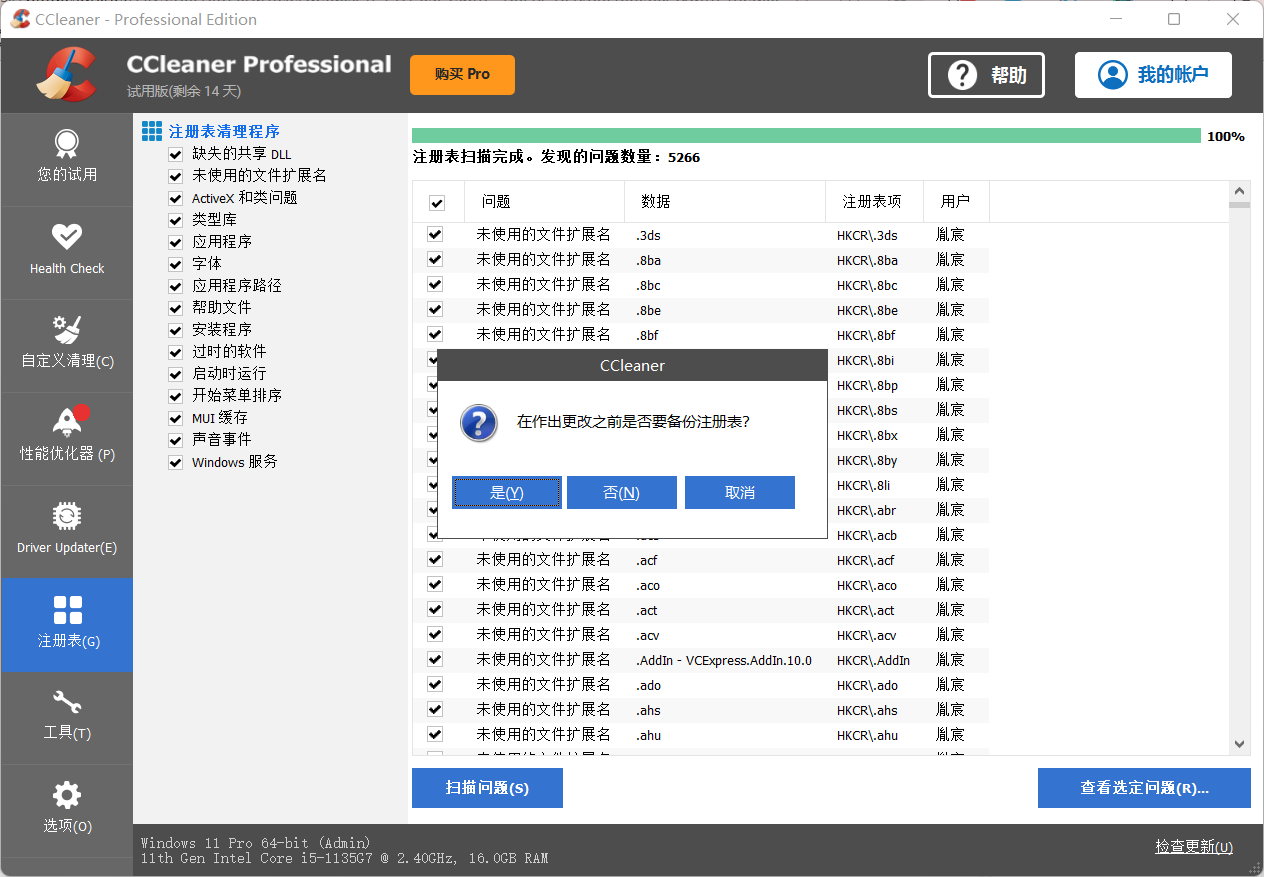Image resolution: width=1264 pixels, height=877 pixels.
Task: Click the user avatar icon in 我的帐户
Action: tap(1112, 75)
